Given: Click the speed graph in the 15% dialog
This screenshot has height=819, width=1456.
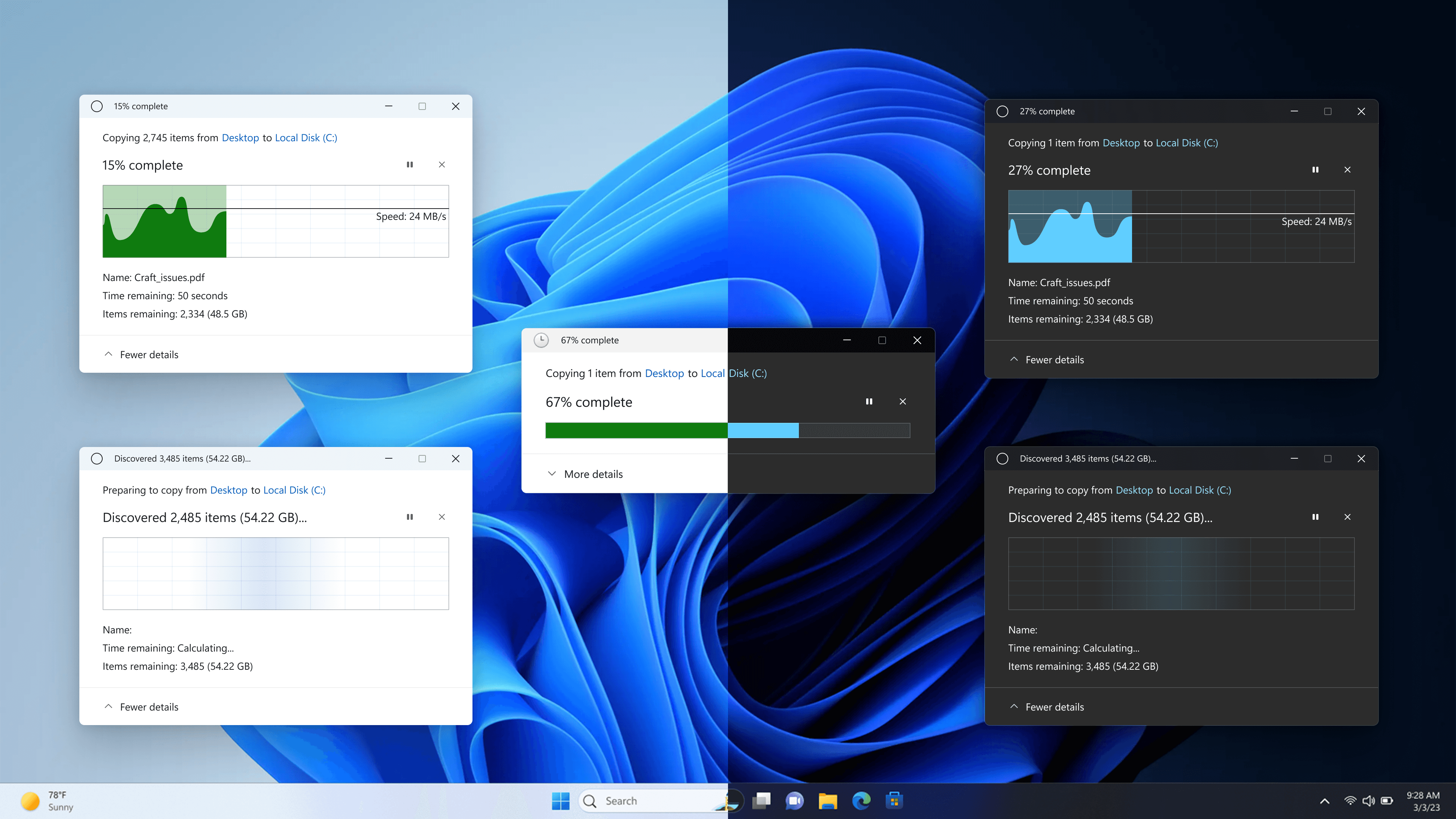Looking at the screenshot, I should click(275, 221).
